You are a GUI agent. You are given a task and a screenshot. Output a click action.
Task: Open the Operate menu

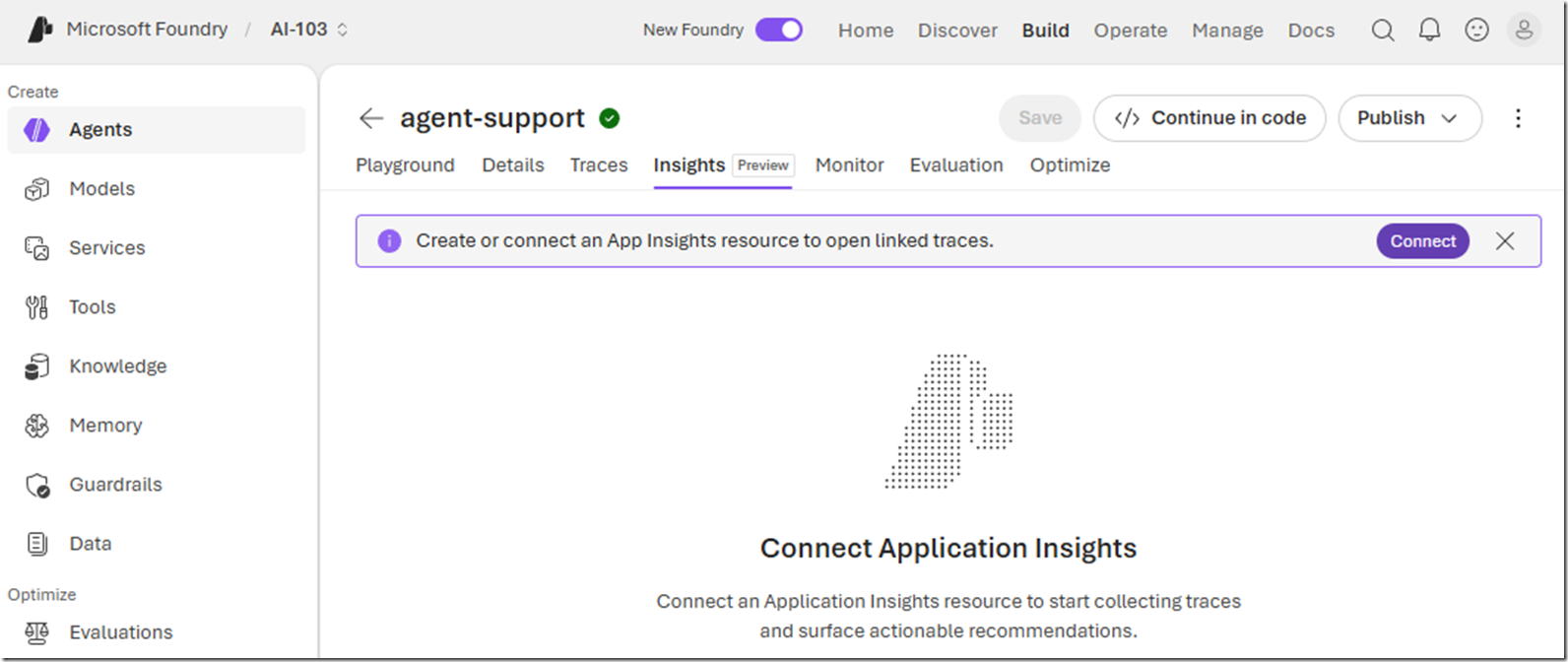point(1131,31)
